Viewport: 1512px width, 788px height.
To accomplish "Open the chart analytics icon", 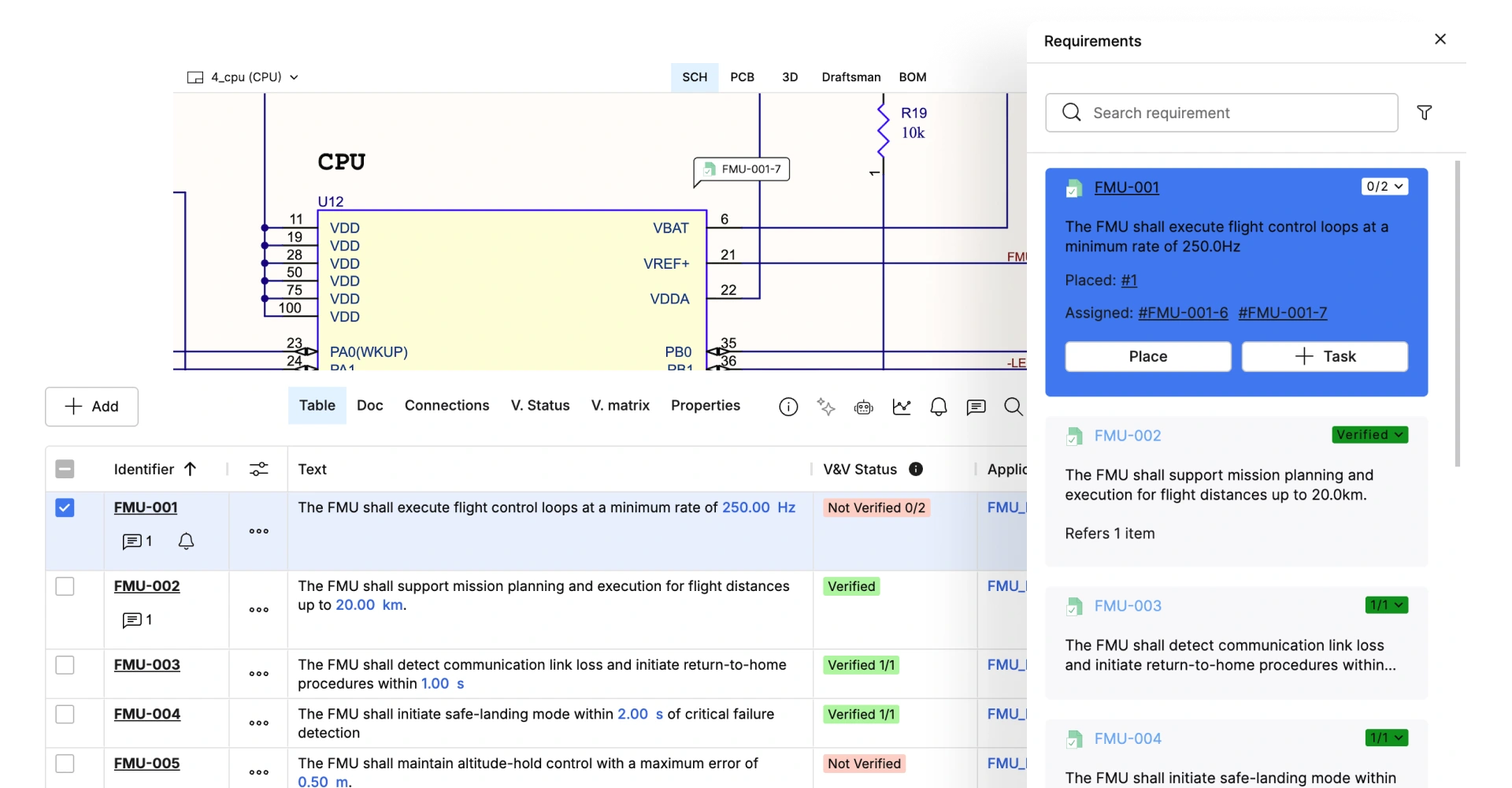I will coord(902,407).
